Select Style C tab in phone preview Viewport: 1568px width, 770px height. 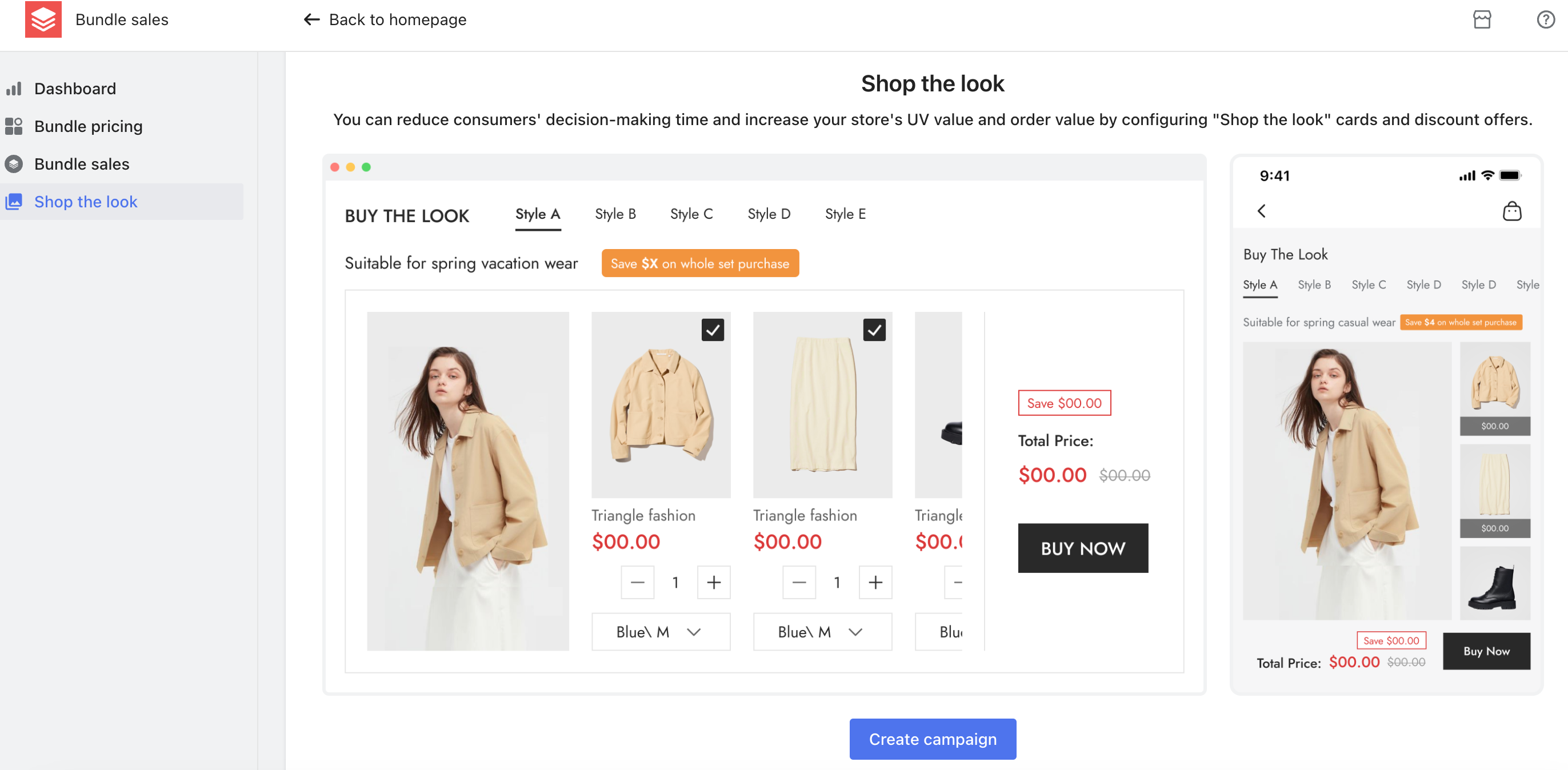[1369, 285]
